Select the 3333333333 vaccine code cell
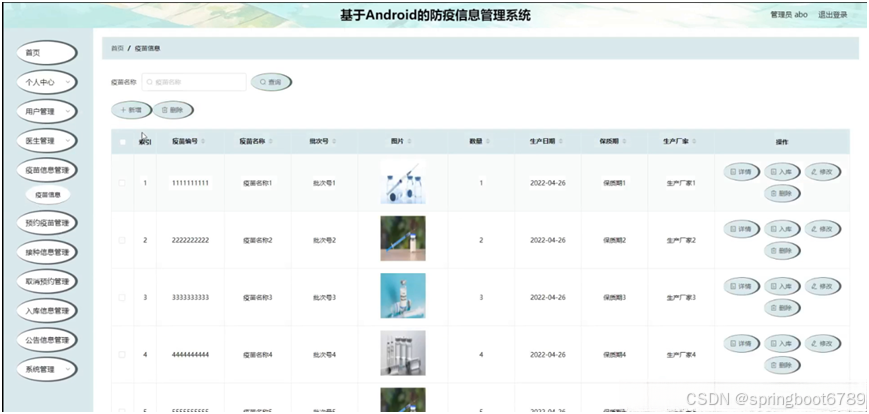Viewport: 869px width, 414px height. click(x=190, y=298)
